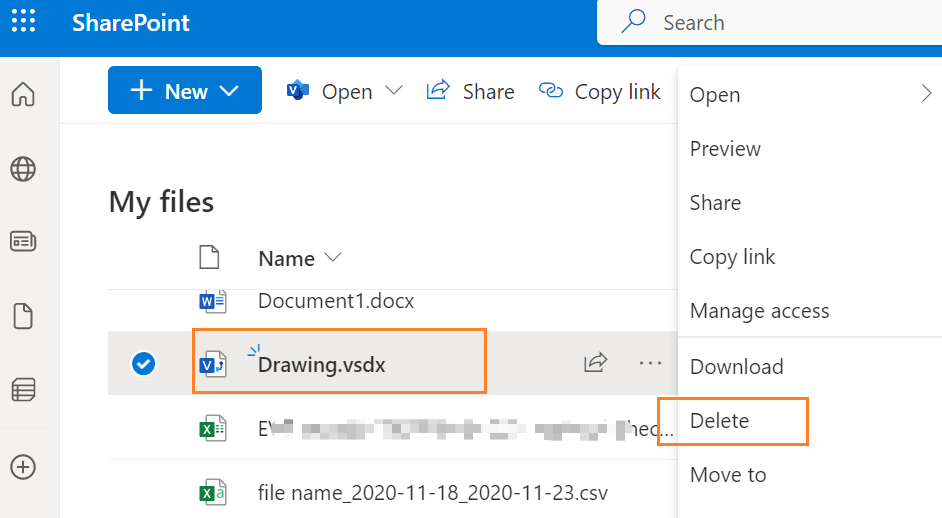Click into the Search box
Screen dimensions: 942x518
pos(769,23)
